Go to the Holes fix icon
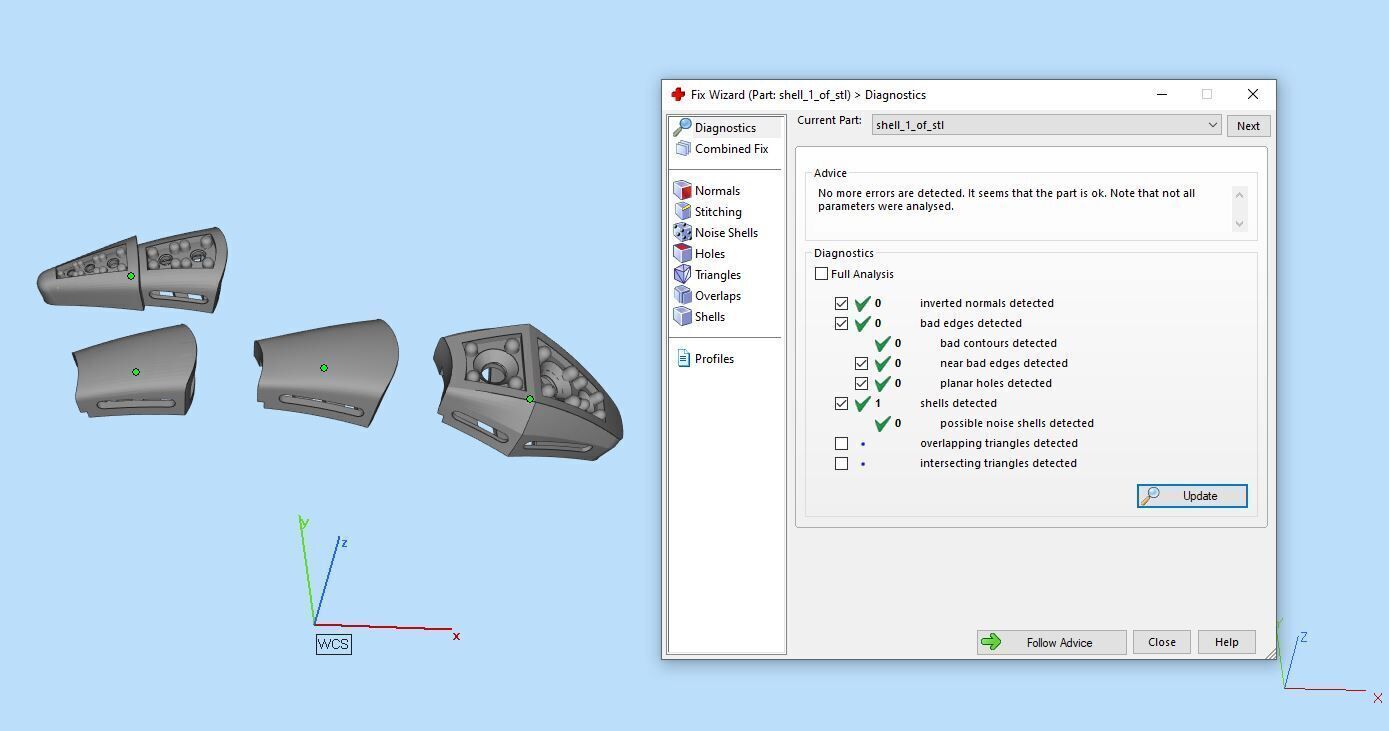 pos(682,253)
